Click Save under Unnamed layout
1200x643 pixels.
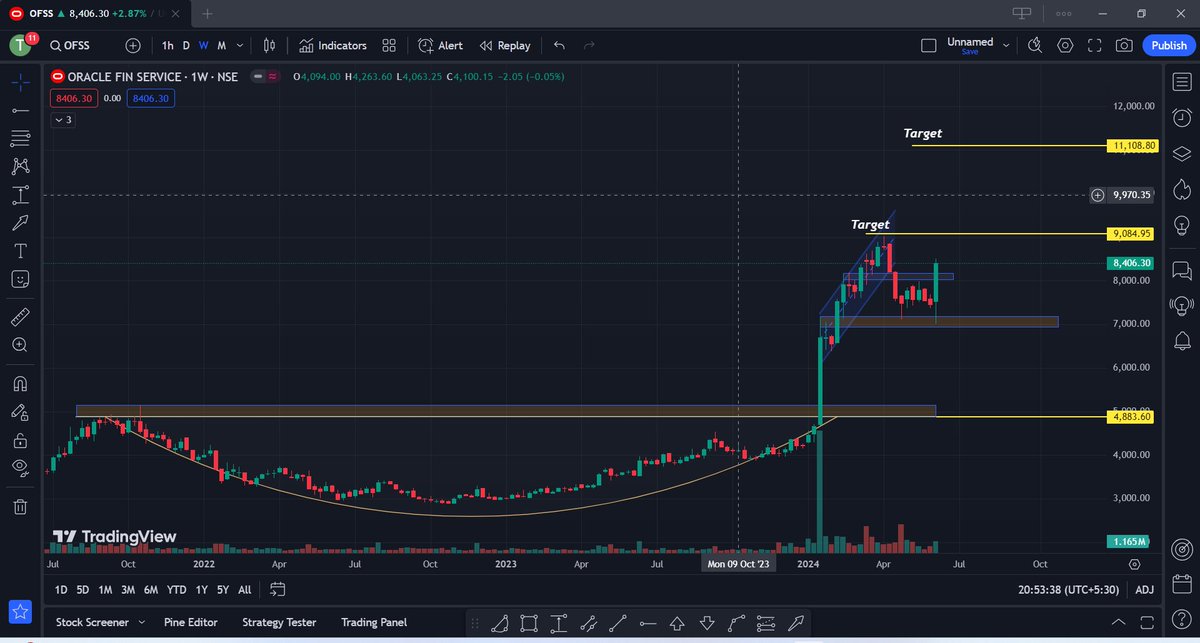click(x=970, y=52)
